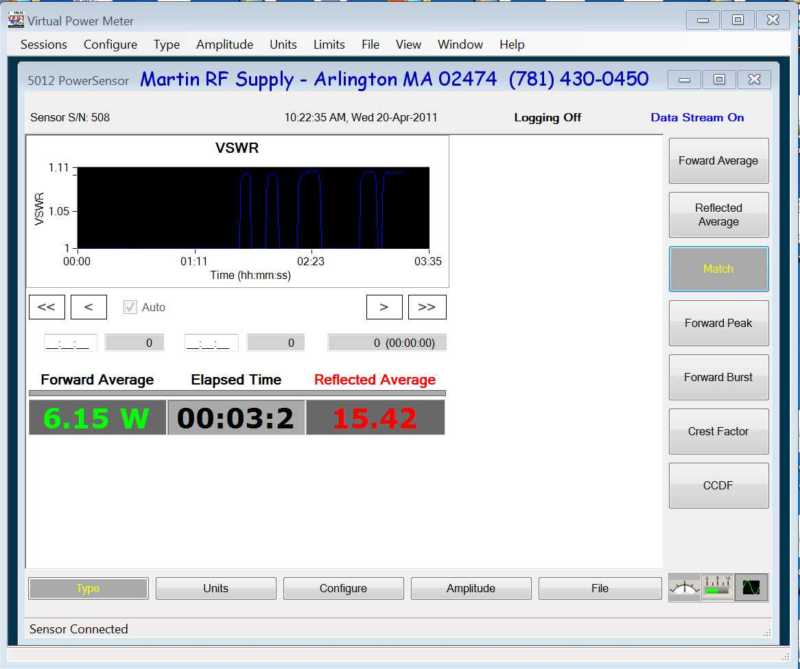
Task: Step back using the single left arrow
Action: coord(89,307)
